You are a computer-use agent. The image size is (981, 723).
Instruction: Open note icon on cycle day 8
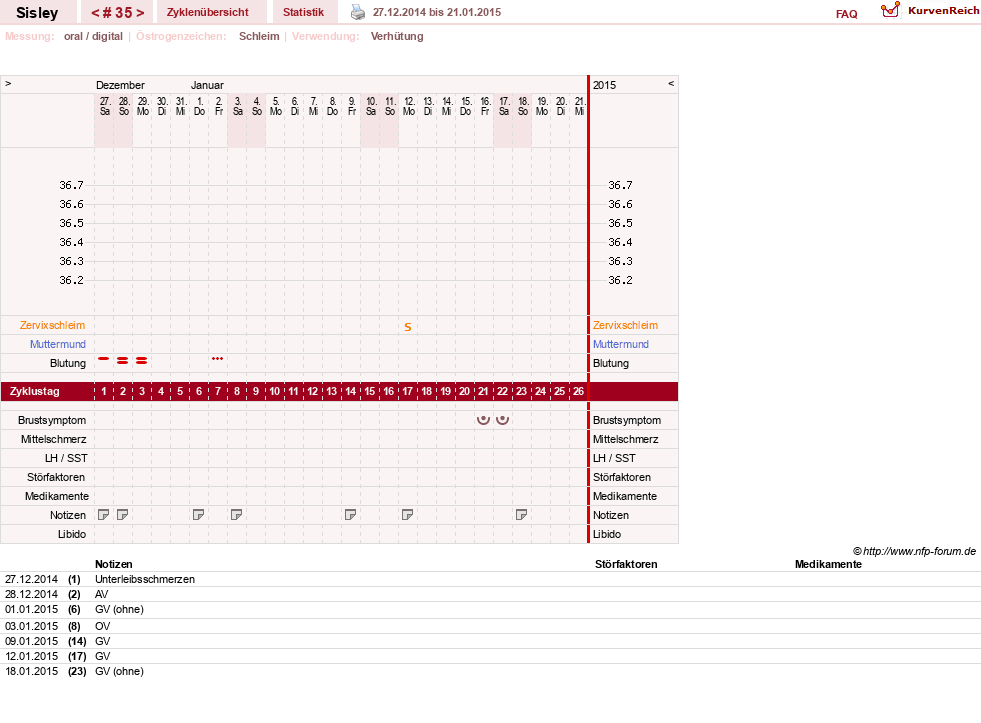(x=236, y=515)
